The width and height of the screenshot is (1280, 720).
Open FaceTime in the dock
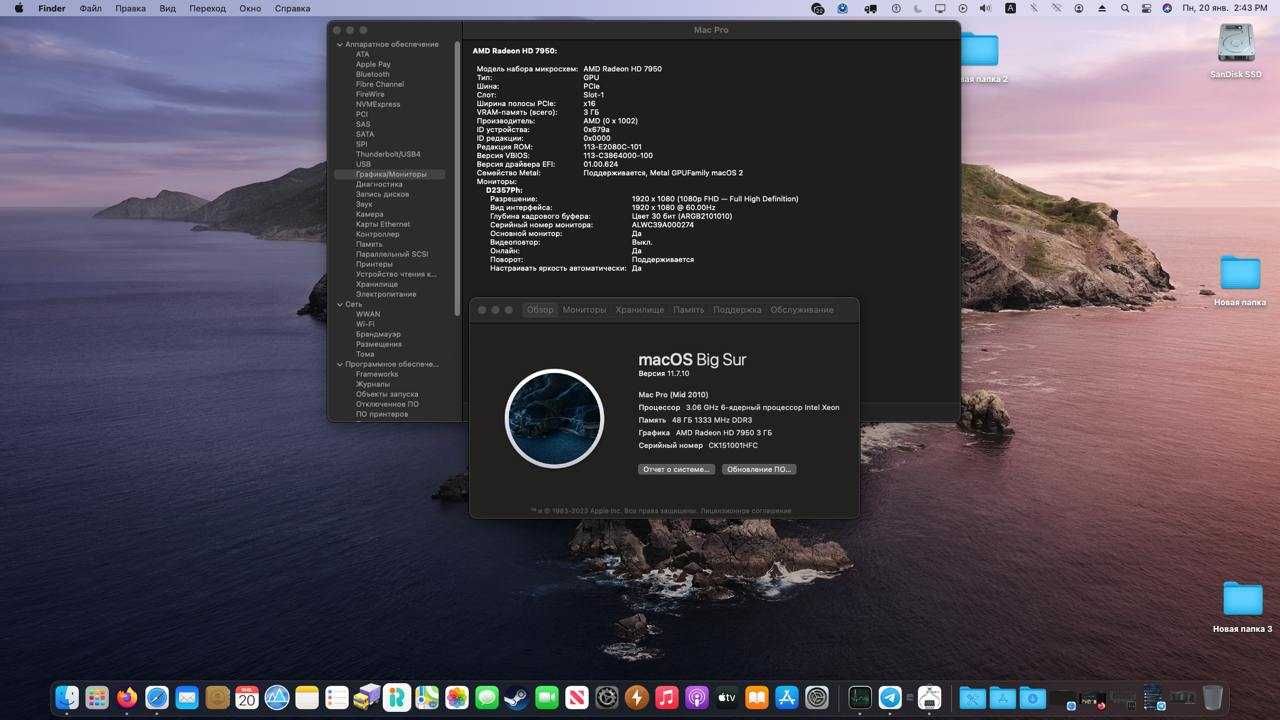coord(547,697)
